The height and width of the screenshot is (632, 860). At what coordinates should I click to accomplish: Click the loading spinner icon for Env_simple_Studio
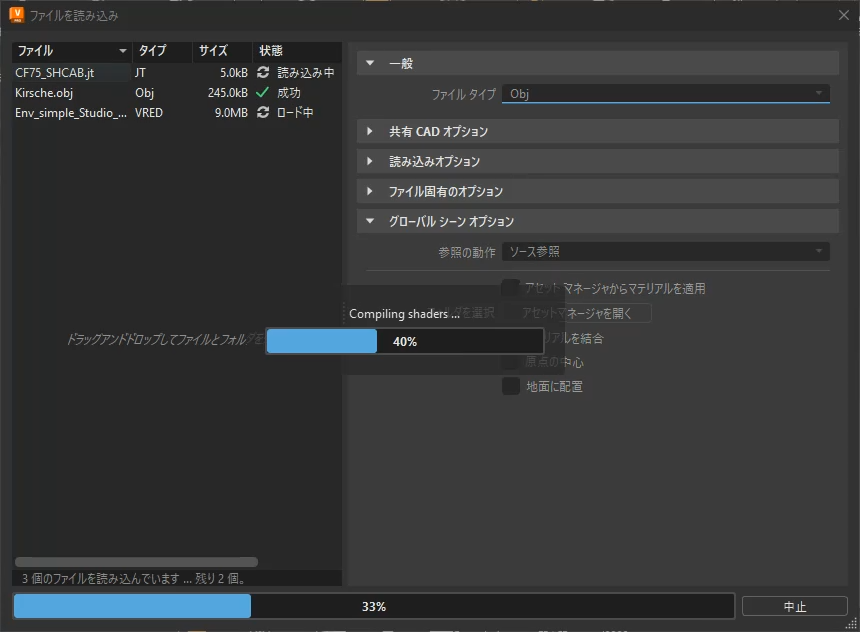(263, 112)
